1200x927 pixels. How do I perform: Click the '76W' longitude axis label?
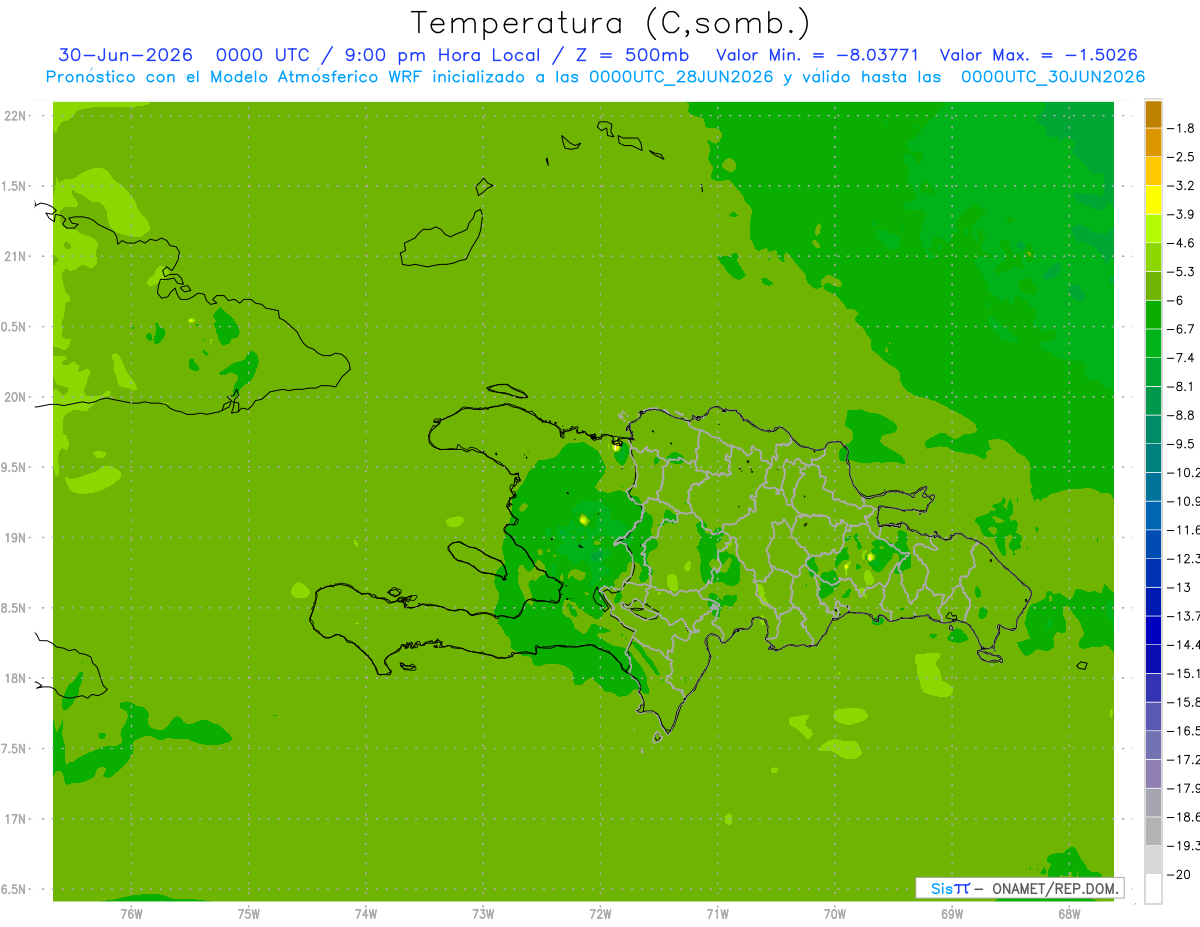(131, 913)
